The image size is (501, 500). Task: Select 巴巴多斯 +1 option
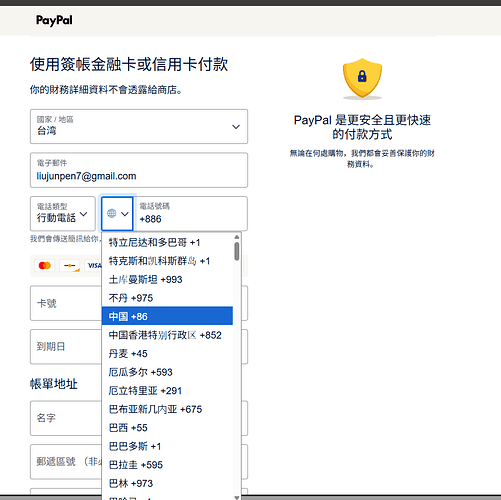coord(167,446)
